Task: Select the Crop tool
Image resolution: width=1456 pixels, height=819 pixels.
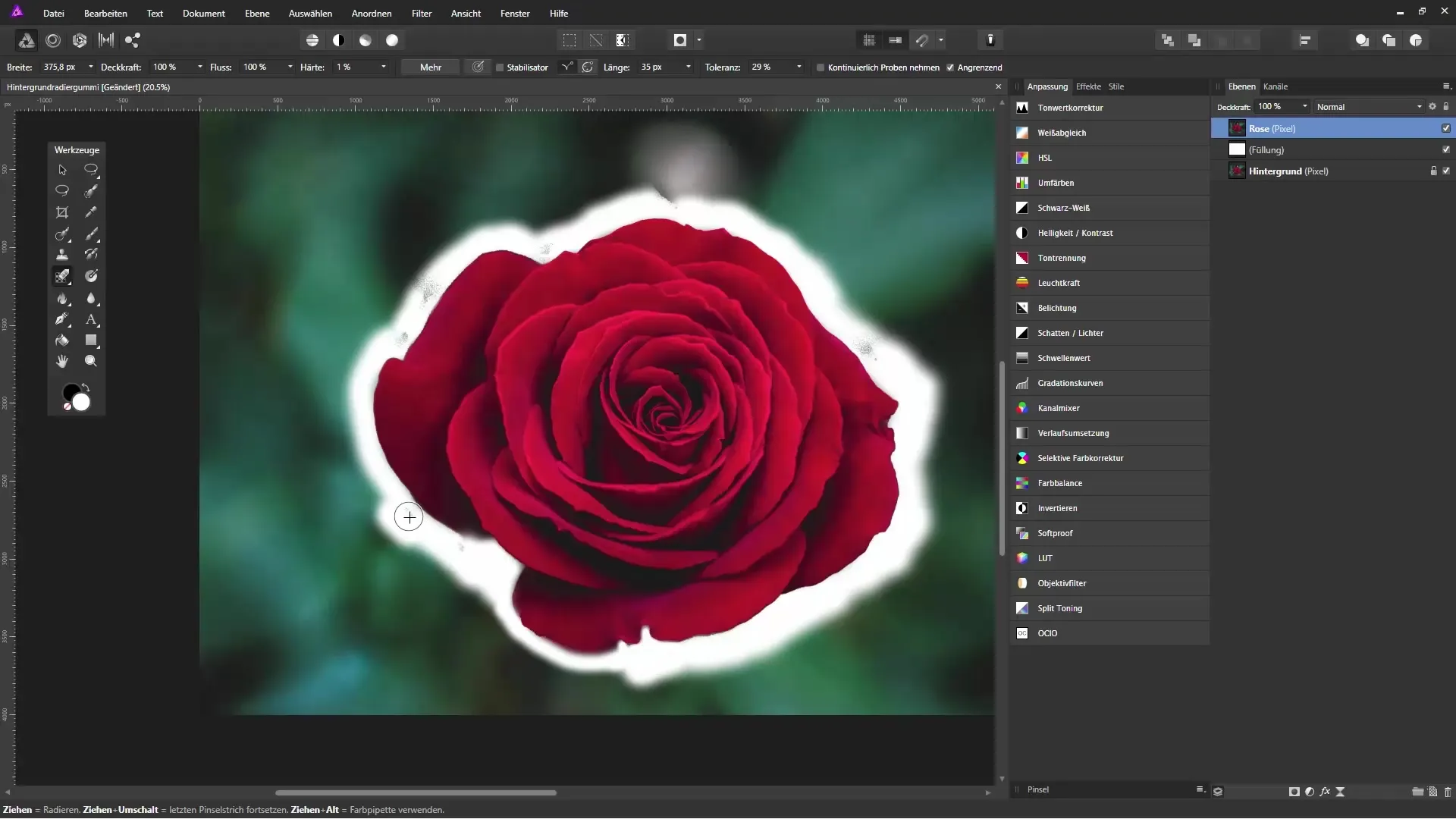Action: (62, 212)
